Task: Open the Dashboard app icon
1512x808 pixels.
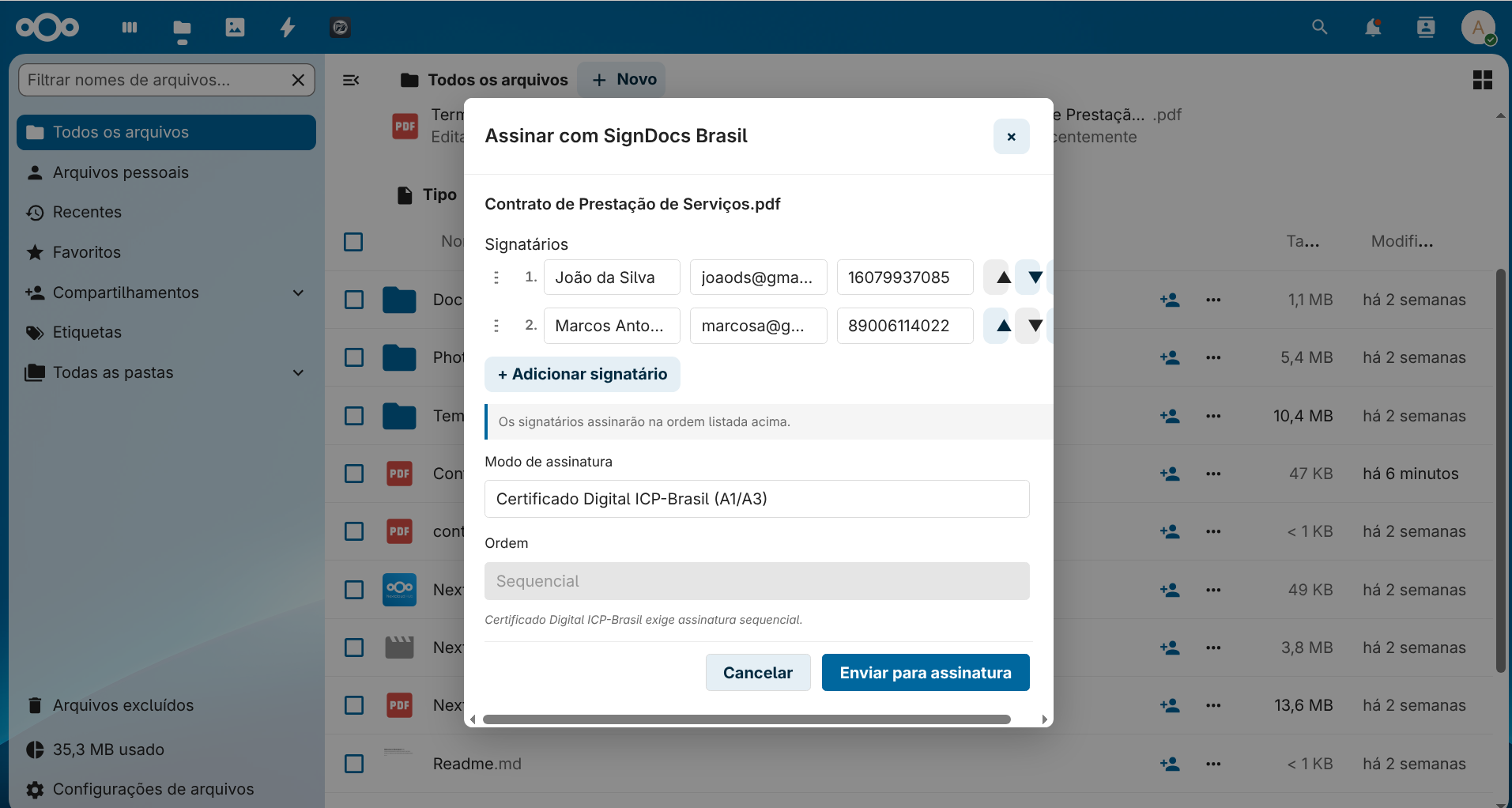Action: point(130,27)
